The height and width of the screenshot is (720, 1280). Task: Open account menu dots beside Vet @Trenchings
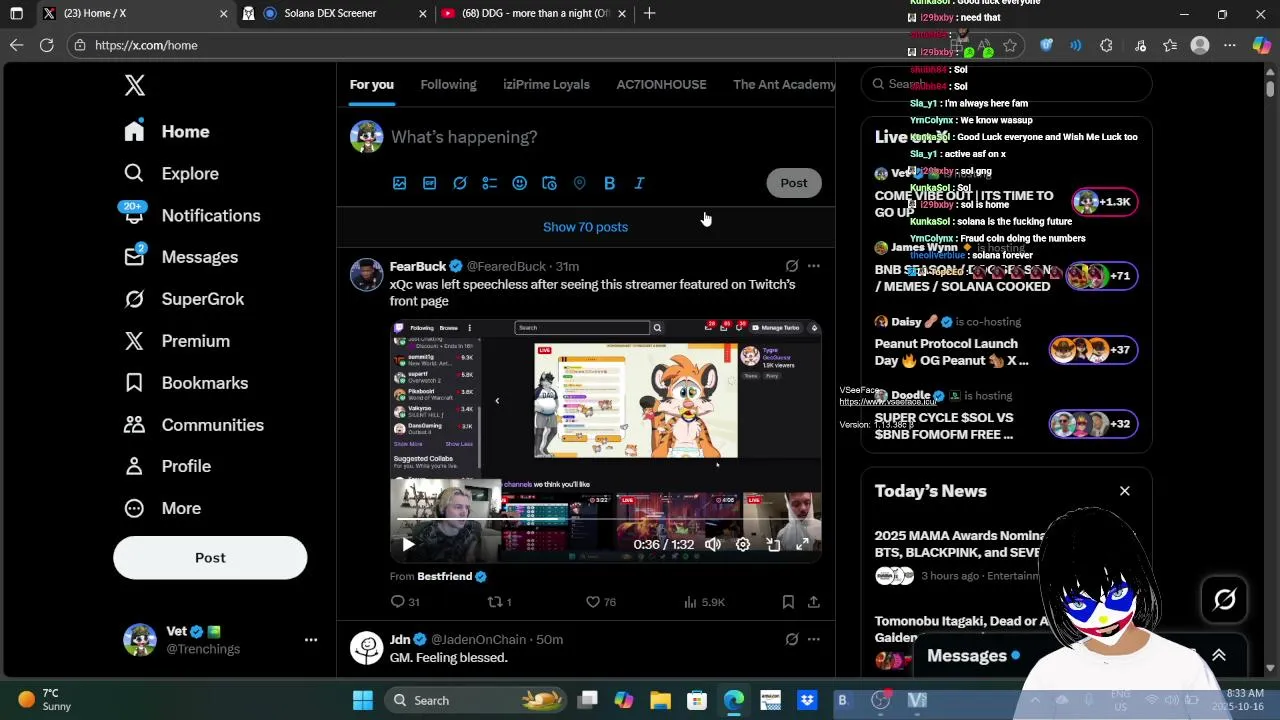(311, 640)
